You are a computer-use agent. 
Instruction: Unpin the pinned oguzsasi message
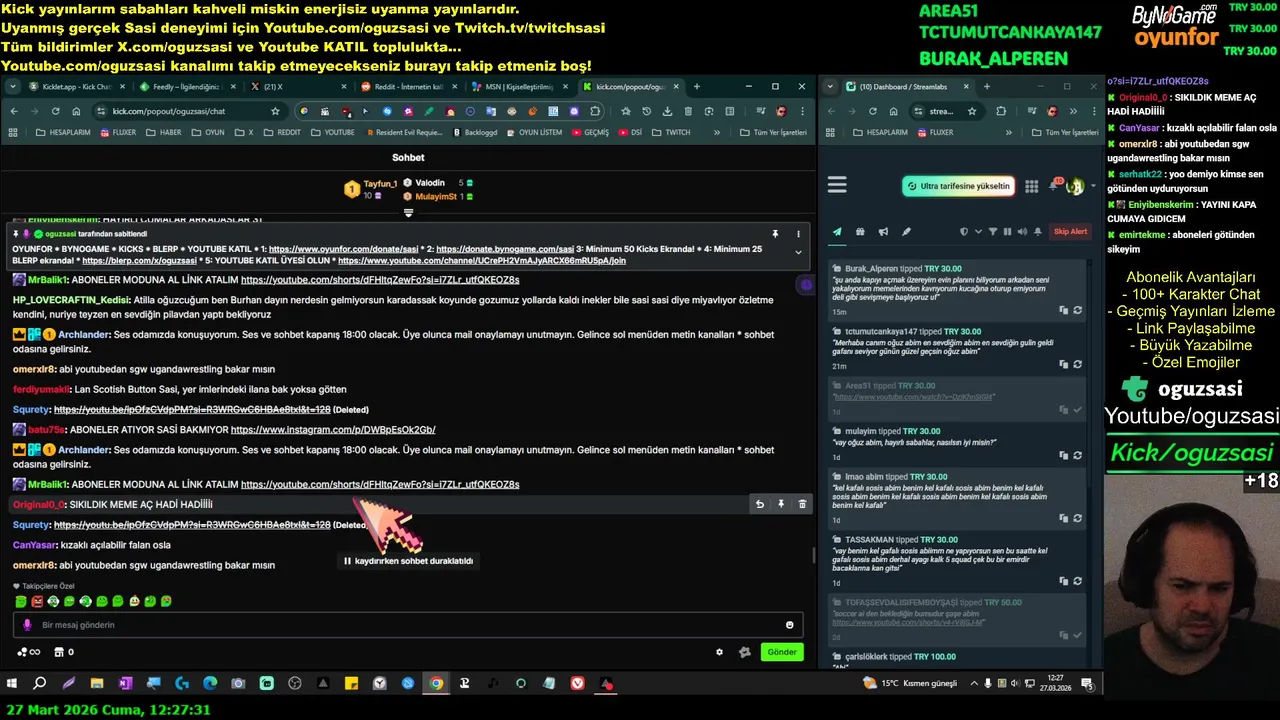point(775,234)
